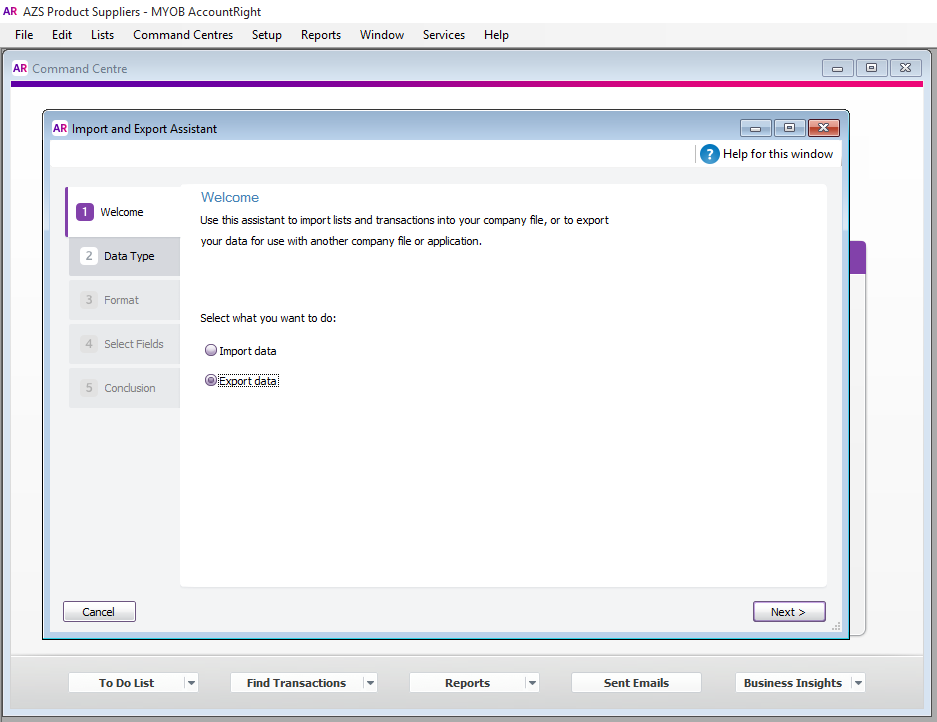Expand the Business Insights dropdown arrow

[858, 683]
